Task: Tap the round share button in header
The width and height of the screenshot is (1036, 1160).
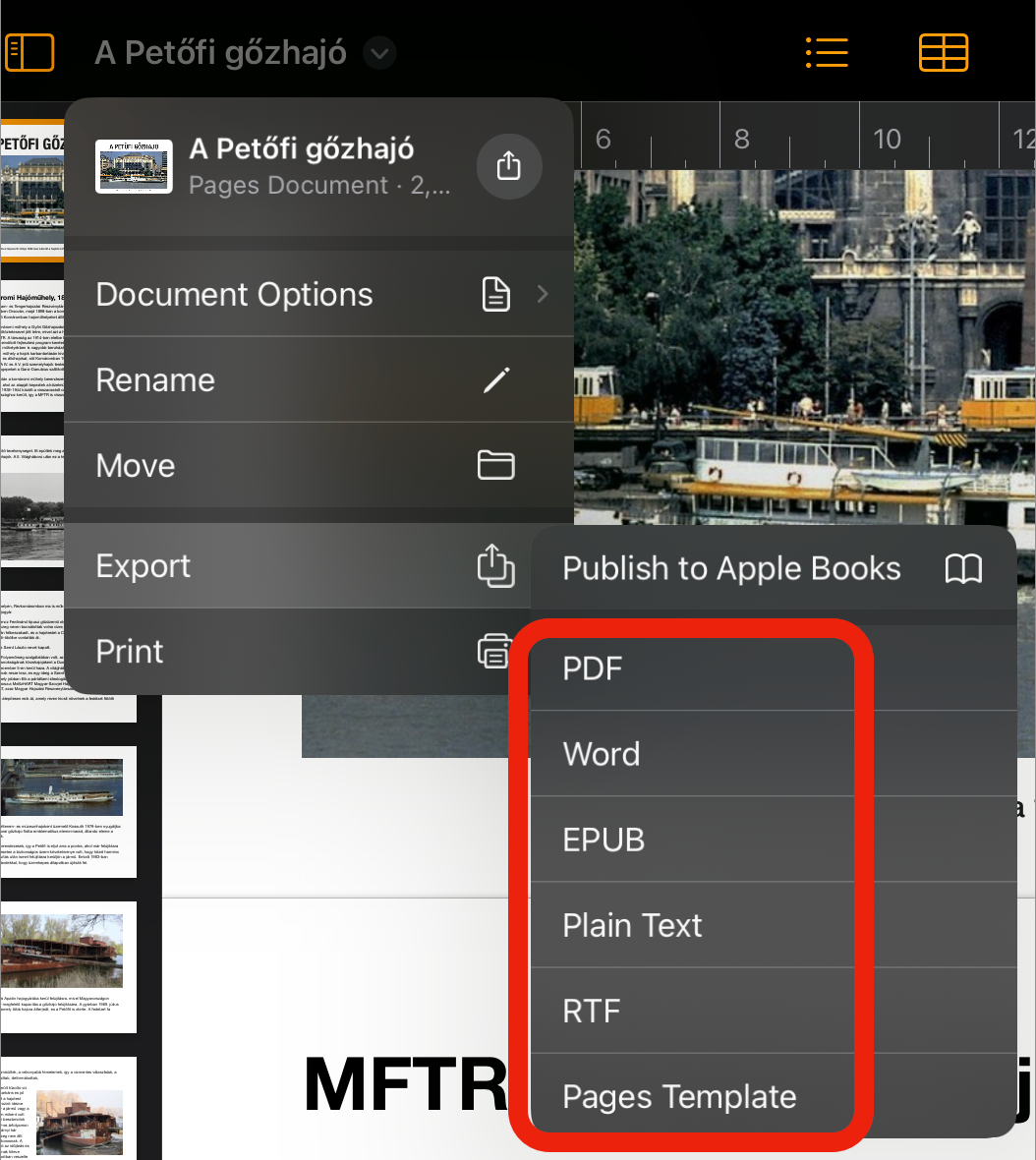Action: [x=509, y=166]
